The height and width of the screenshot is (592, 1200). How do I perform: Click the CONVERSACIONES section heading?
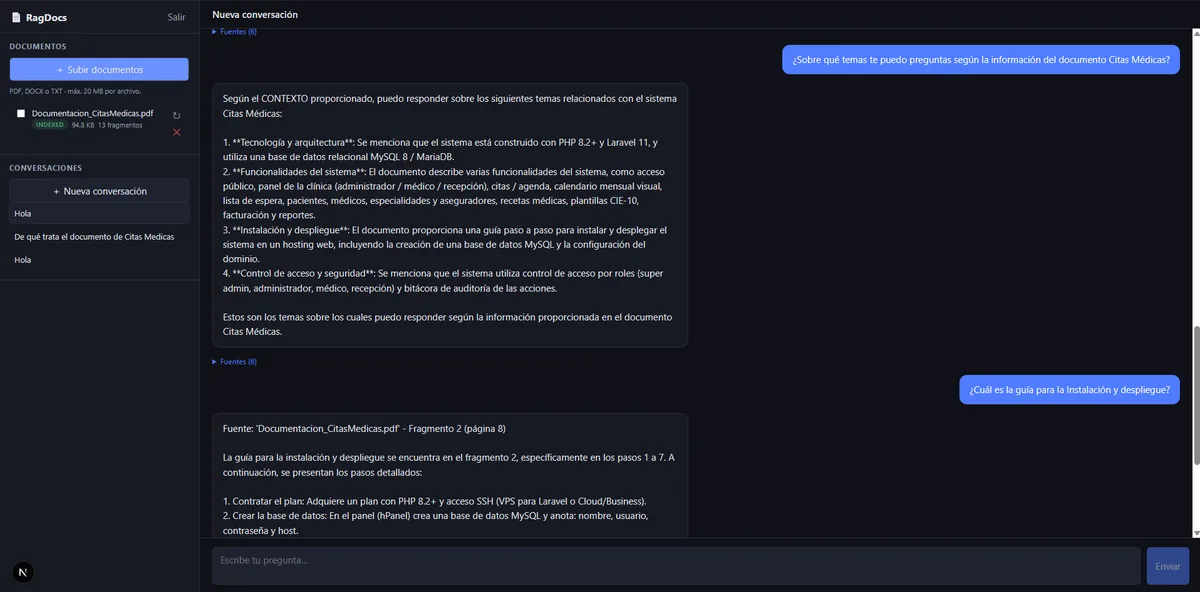pyautogui.click(x=46, y=168)
